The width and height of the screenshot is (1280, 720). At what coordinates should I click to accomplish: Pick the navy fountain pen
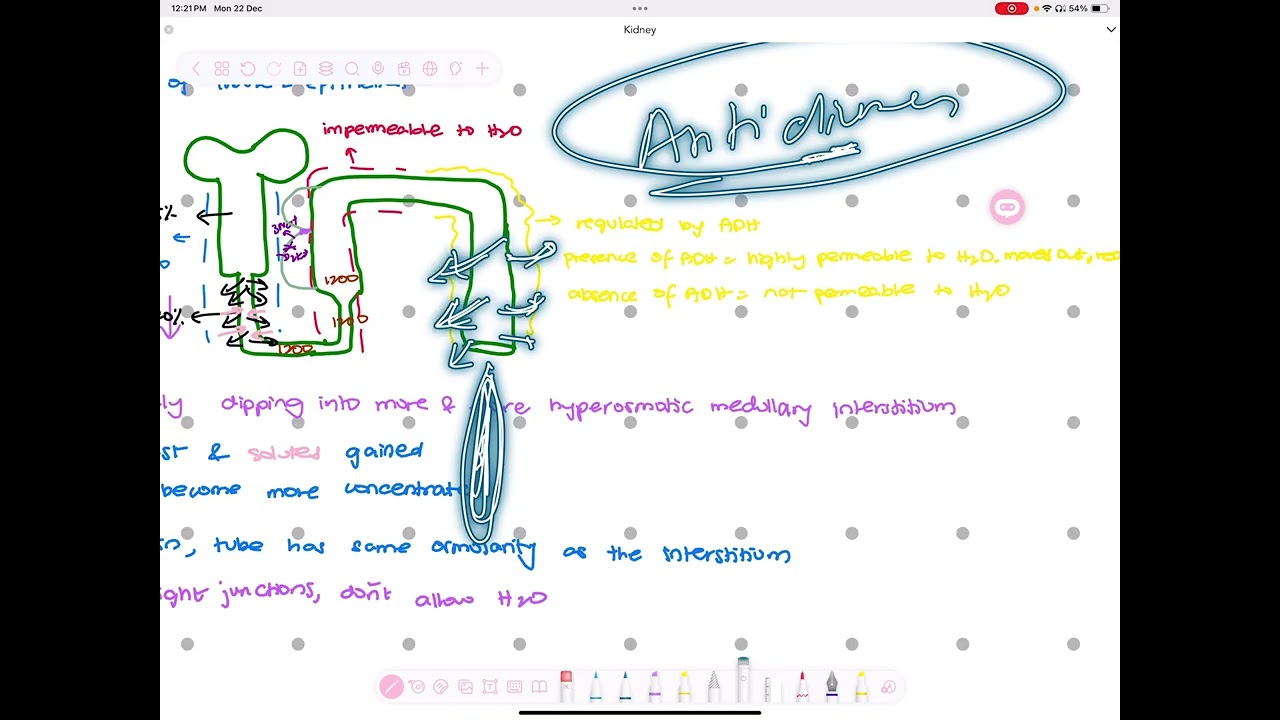pos(832,686)
